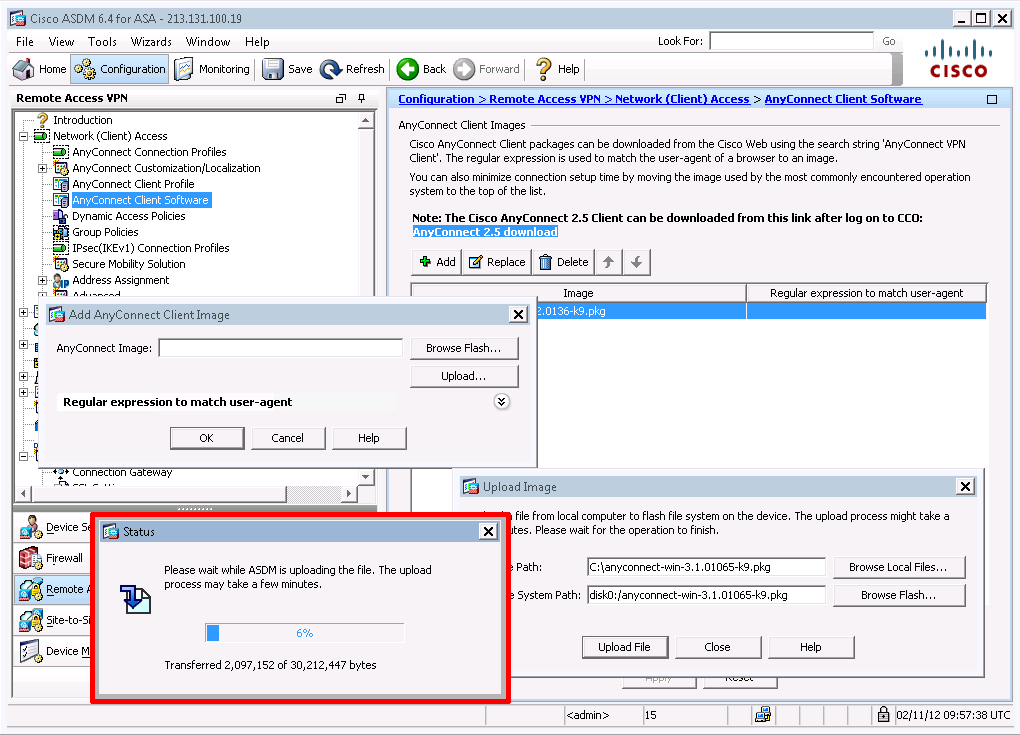Open the View menu
This screenshot has height=735, width=1020.
[x=61, y=42]
